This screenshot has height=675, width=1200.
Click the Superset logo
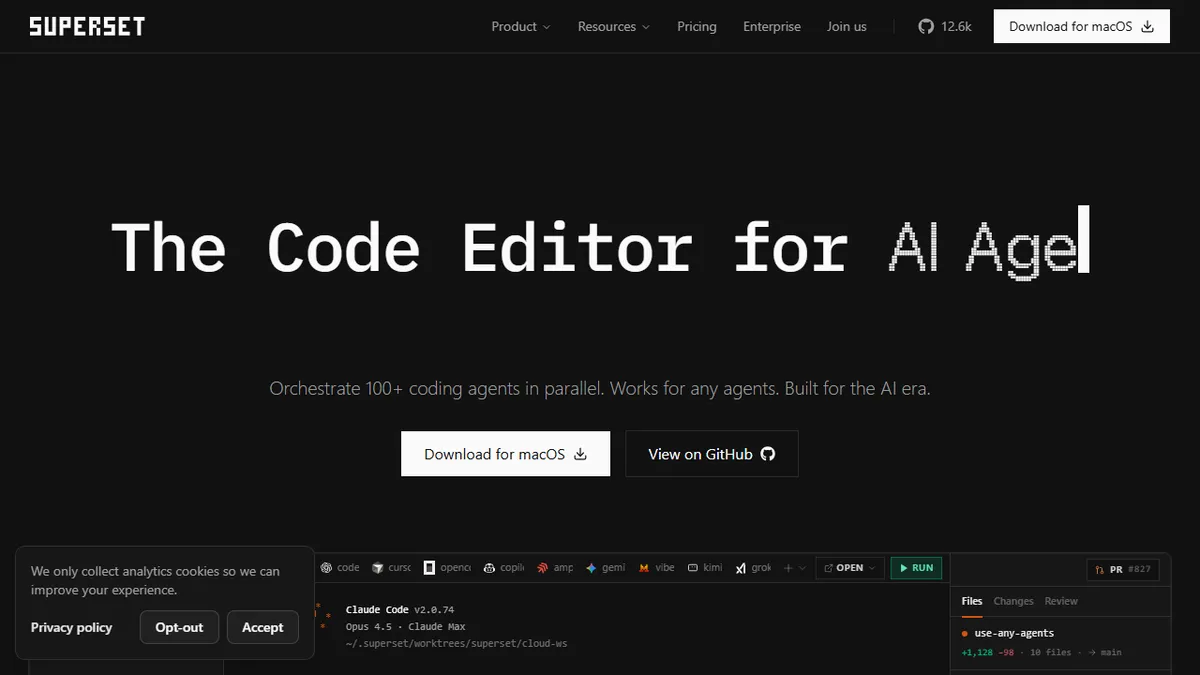[87, 26]
